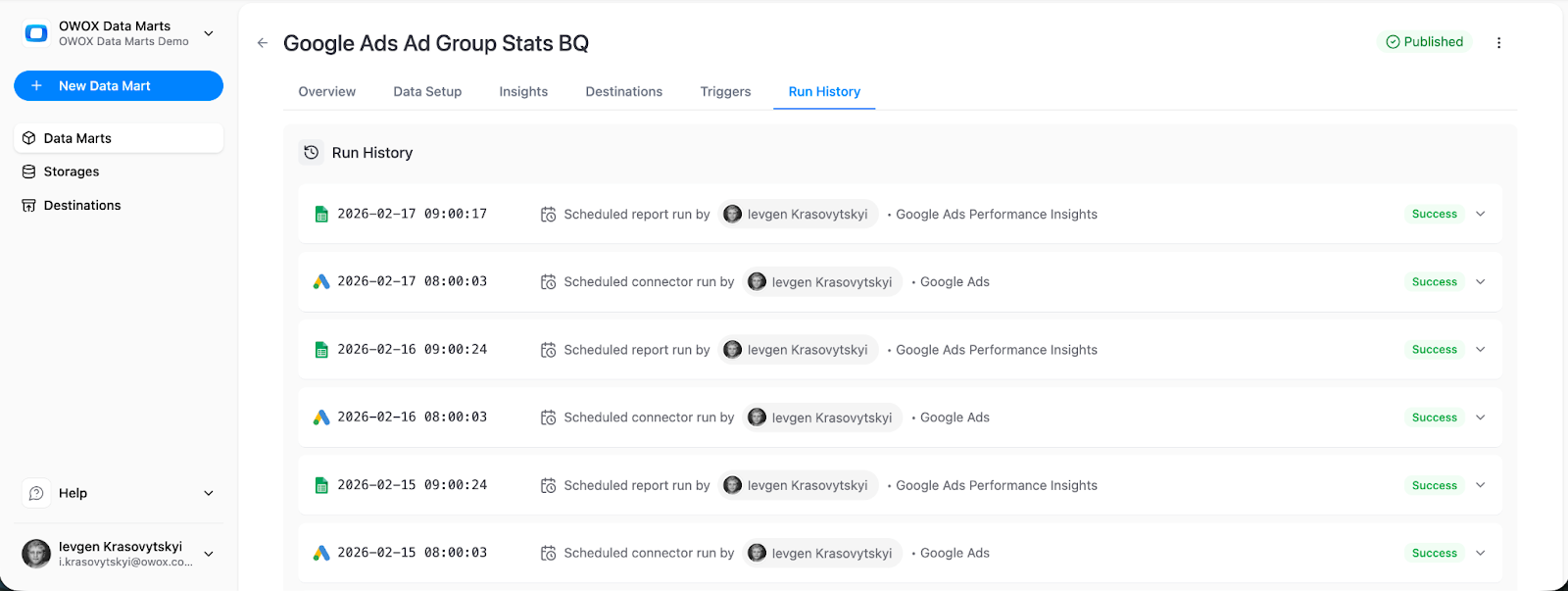This screenshot has width=1568, height=591.
Task: Switch to the Insights tab
Action: click(523, 91)
